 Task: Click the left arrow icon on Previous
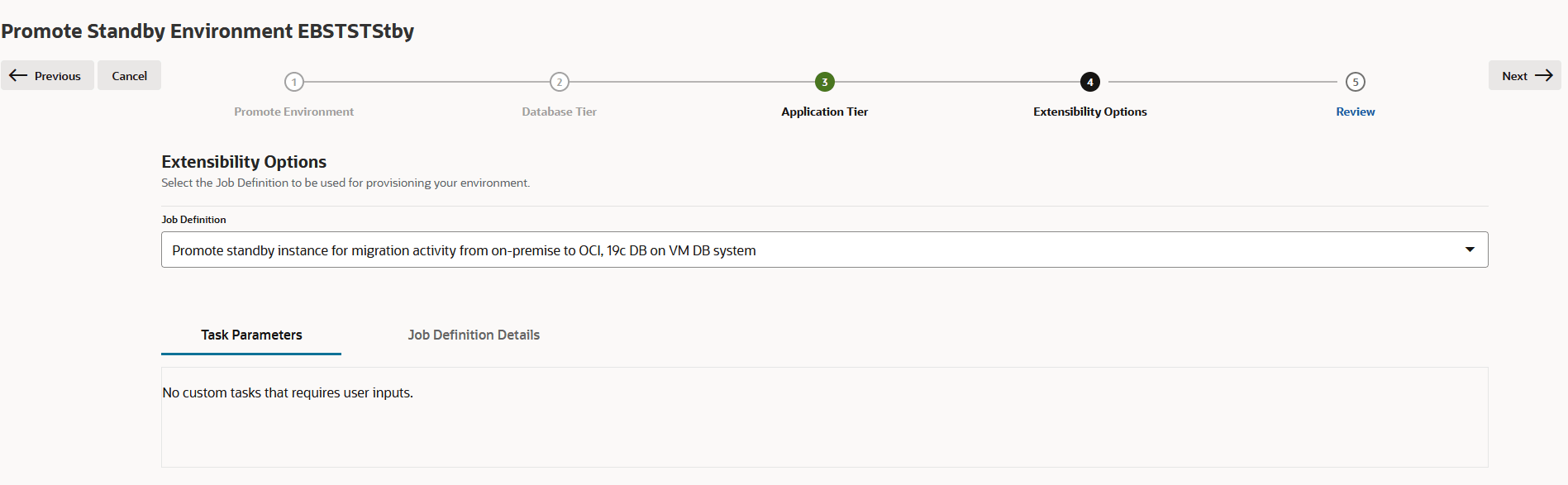(x=18, y=75)
